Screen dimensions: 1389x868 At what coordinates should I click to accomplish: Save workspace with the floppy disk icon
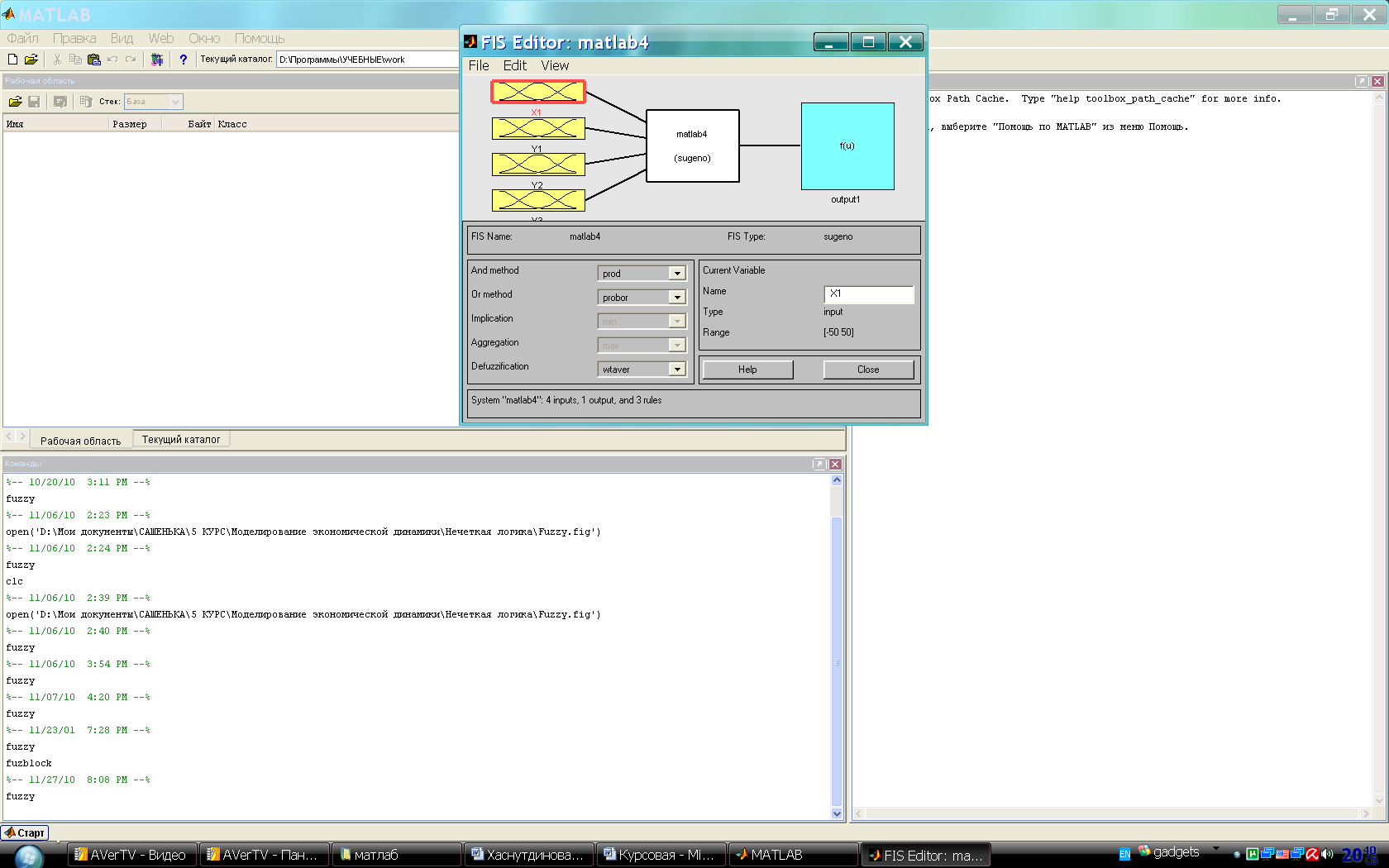pyautogui.click(x=34, y=102)
